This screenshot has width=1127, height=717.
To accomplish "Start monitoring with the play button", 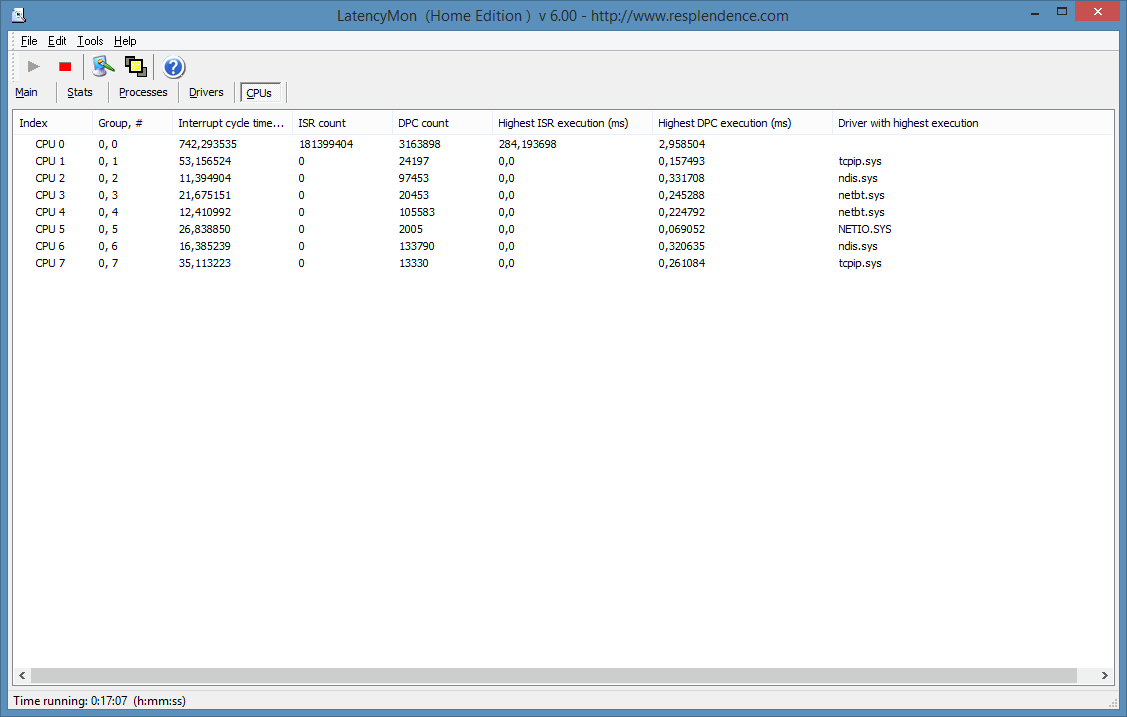I will [x=33, y=67].
